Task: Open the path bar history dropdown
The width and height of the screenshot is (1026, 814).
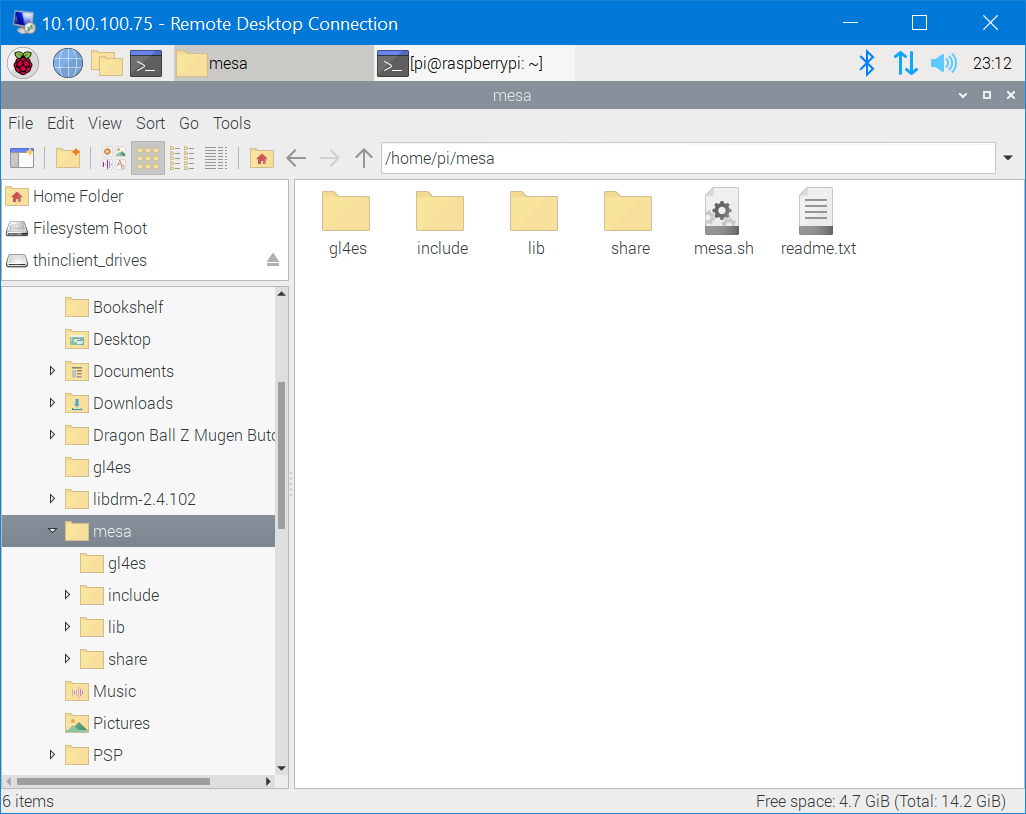Action: tap(1008, 158)
